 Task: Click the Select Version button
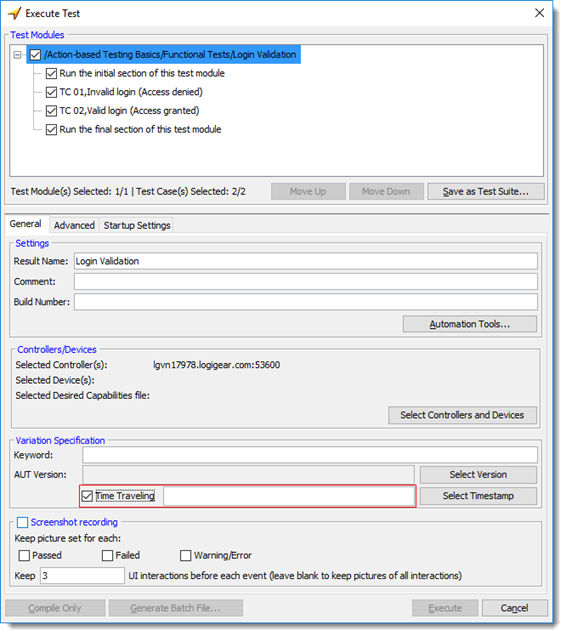[x=478, y=475]
